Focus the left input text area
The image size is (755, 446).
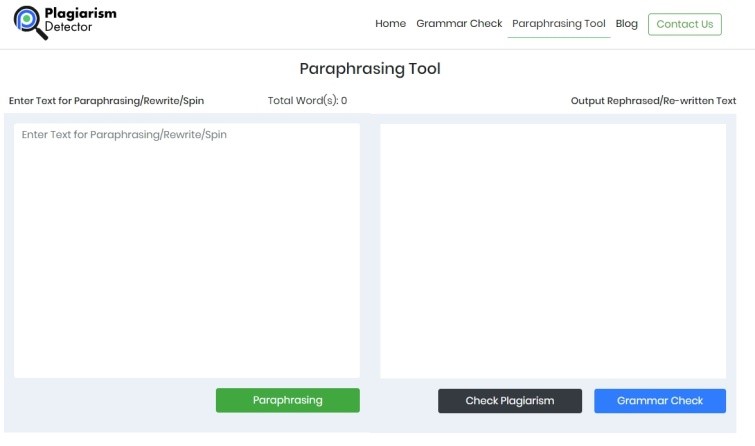click(187, 250)
